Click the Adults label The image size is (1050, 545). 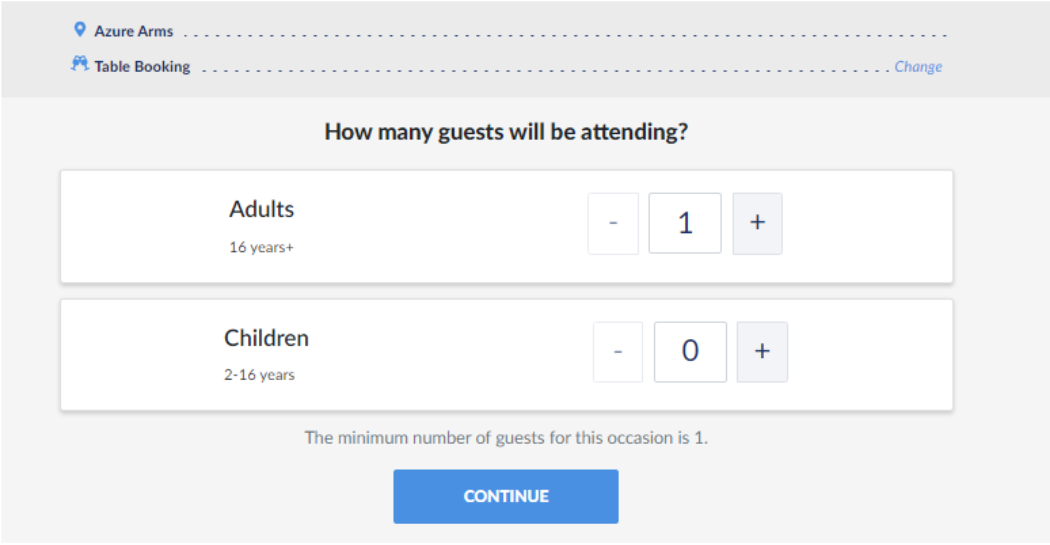tap(262, 209)
